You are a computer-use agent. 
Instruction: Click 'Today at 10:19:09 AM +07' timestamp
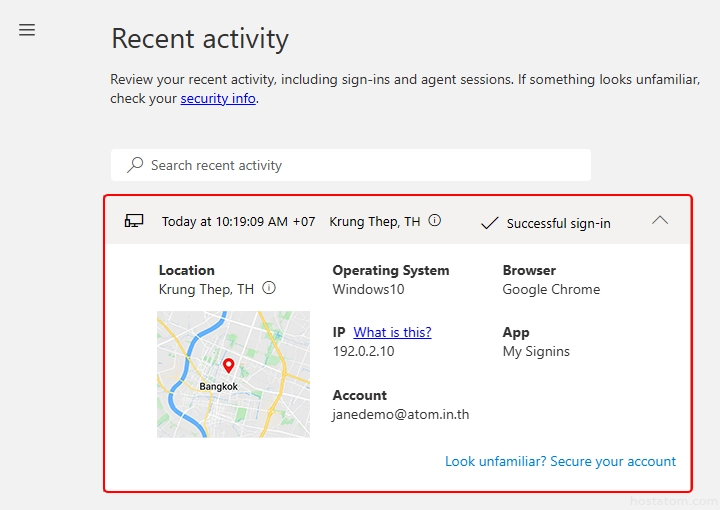coord(238,221)
